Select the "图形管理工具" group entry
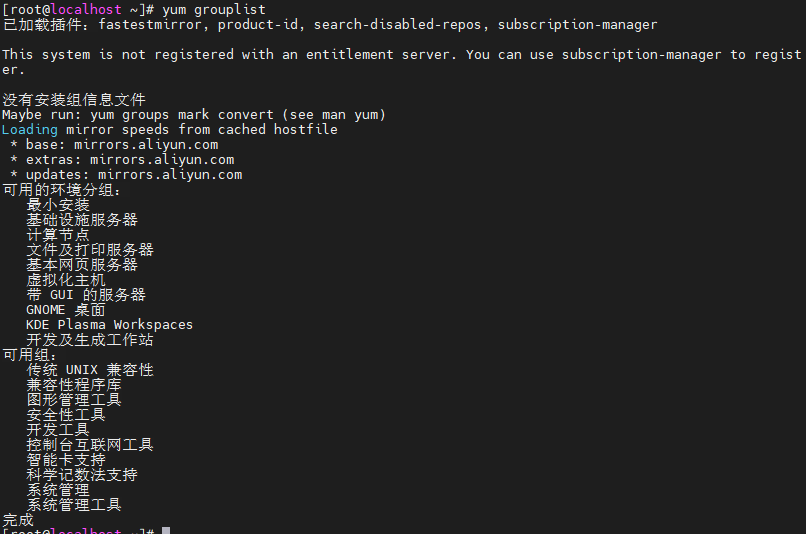 pos(73,400)
